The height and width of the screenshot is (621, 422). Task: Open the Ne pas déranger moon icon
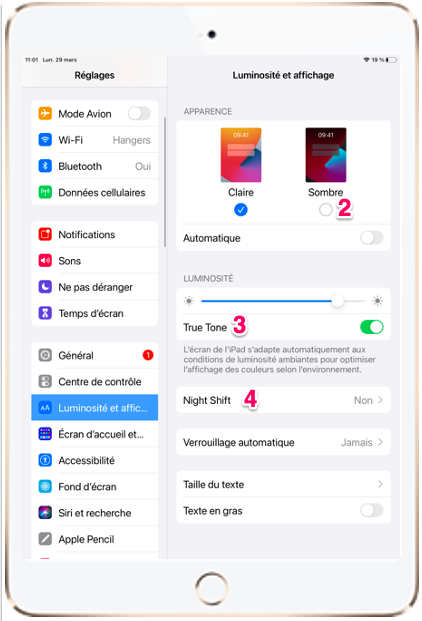click(45, 286)
